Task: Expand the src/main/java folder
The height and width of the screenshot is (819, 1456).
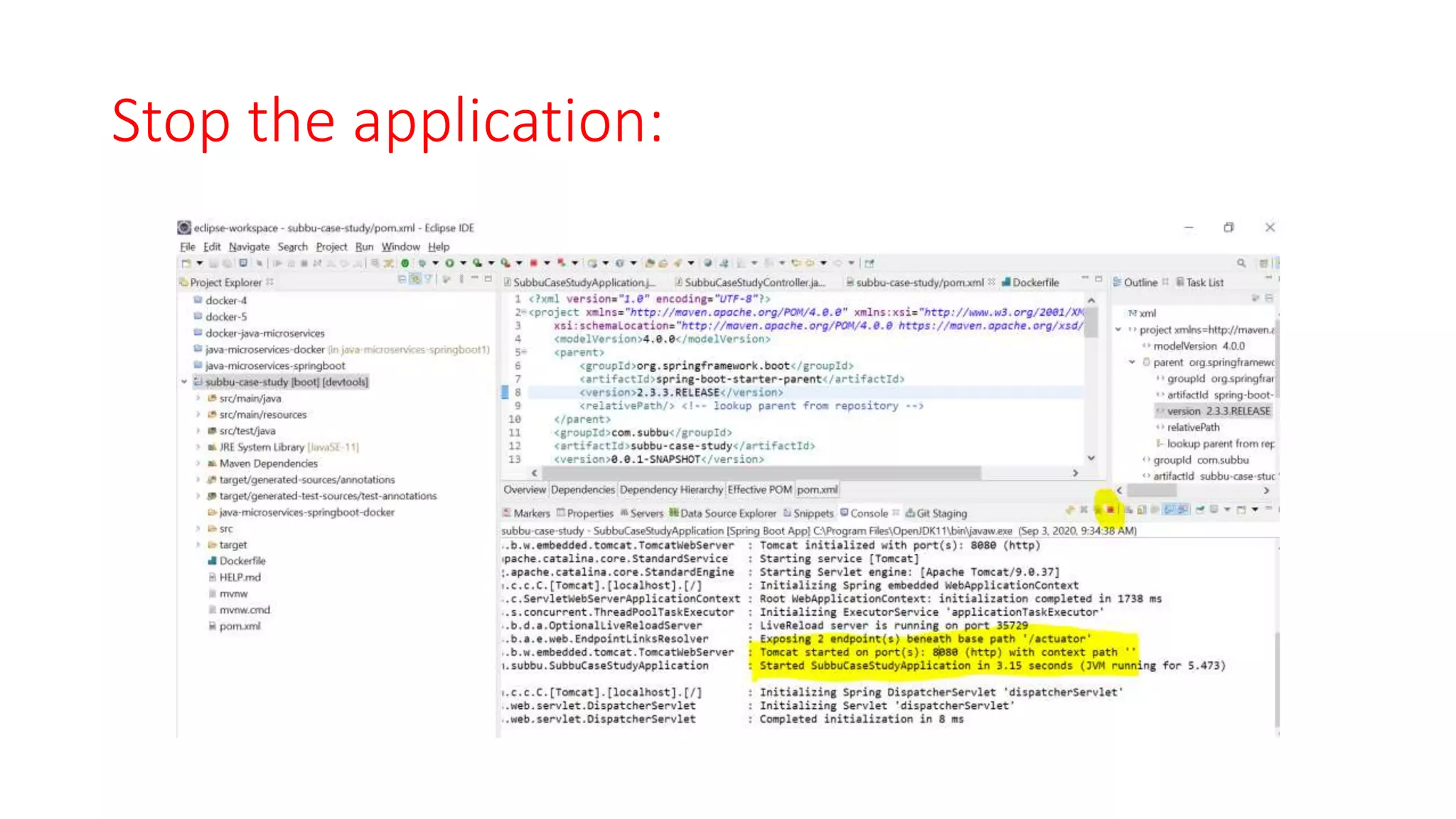Action: pos(198,398)
